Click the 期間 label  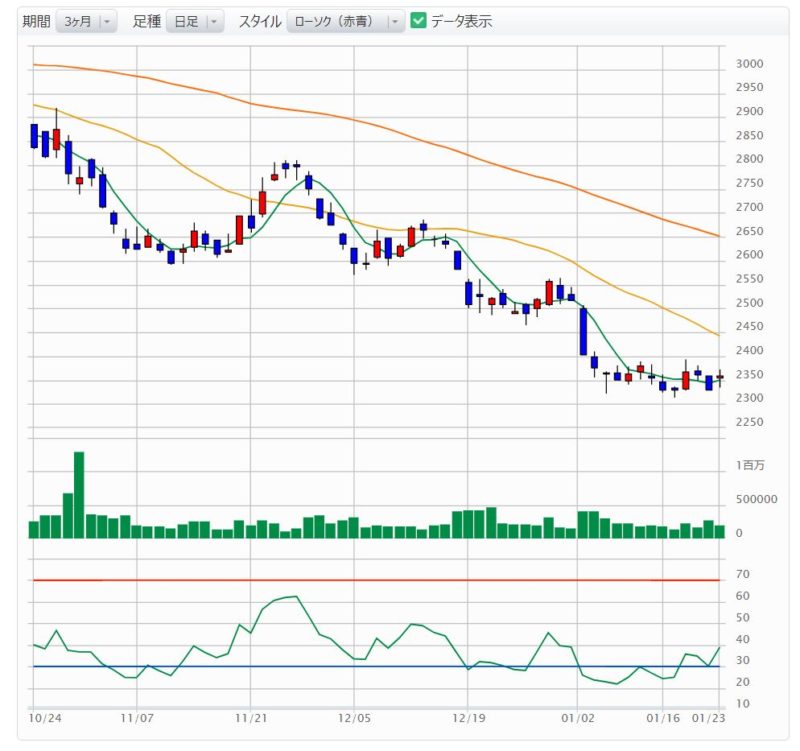(36, 21)
